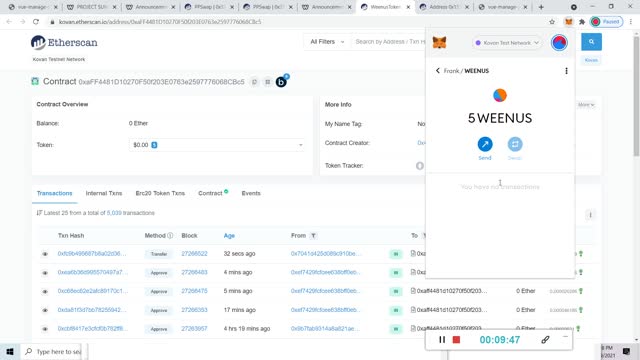Reload the page
Viewport: 640px width, 360px height.
coord(36,22)
